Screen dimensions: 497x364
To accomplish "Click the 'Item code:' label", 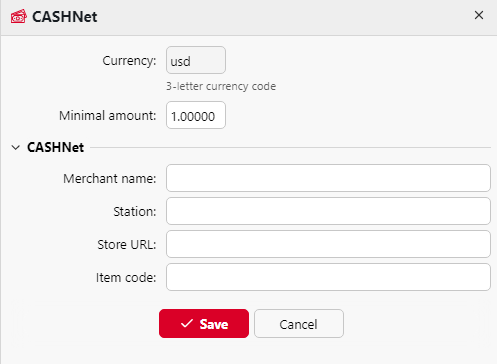I will point(126,277).
